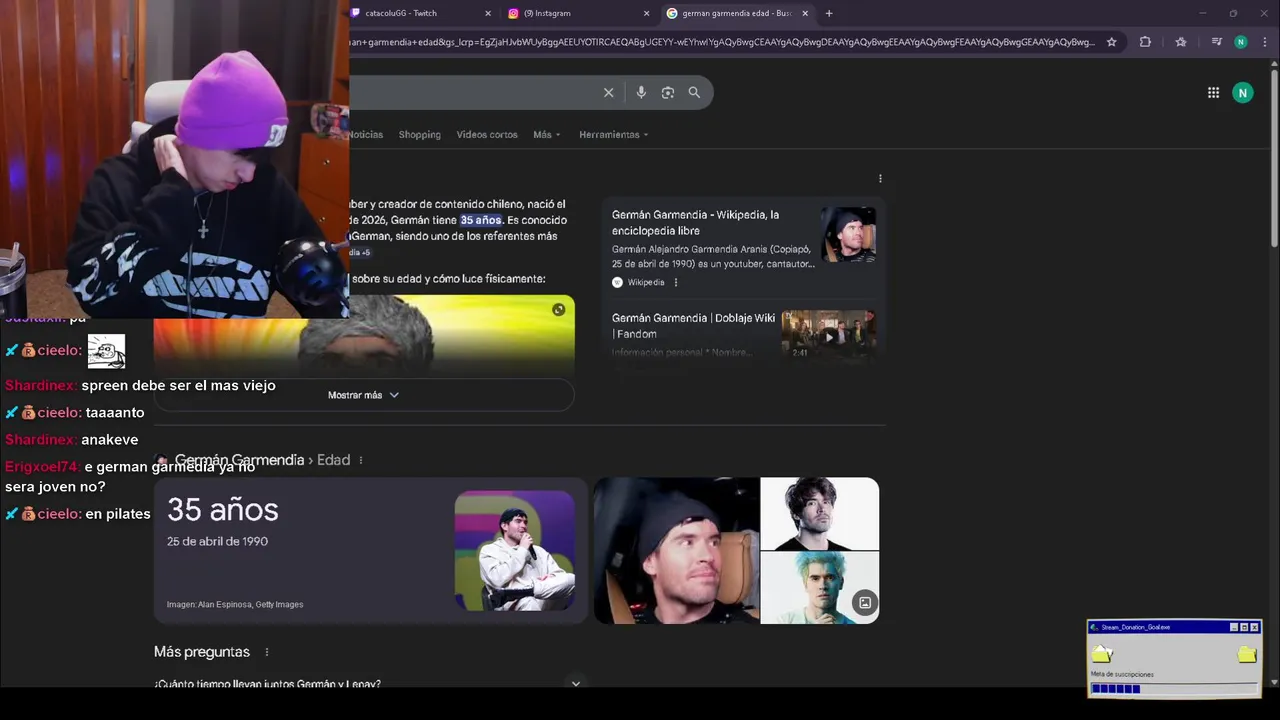Clear the Google search box text

pos(608,92)
